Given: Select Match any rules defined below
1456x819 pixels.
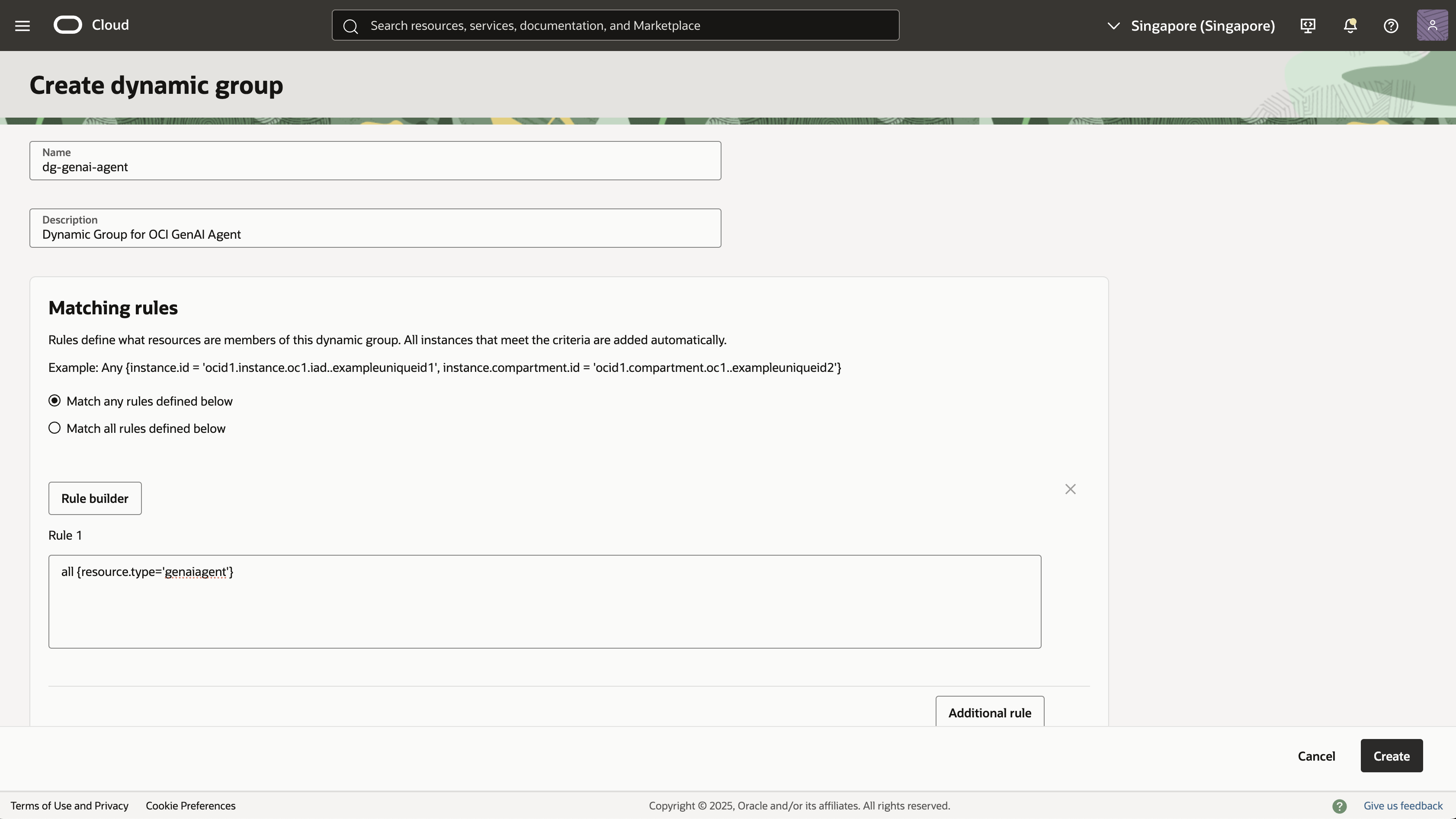Looking at the screenshot, I should coord(54,401).
